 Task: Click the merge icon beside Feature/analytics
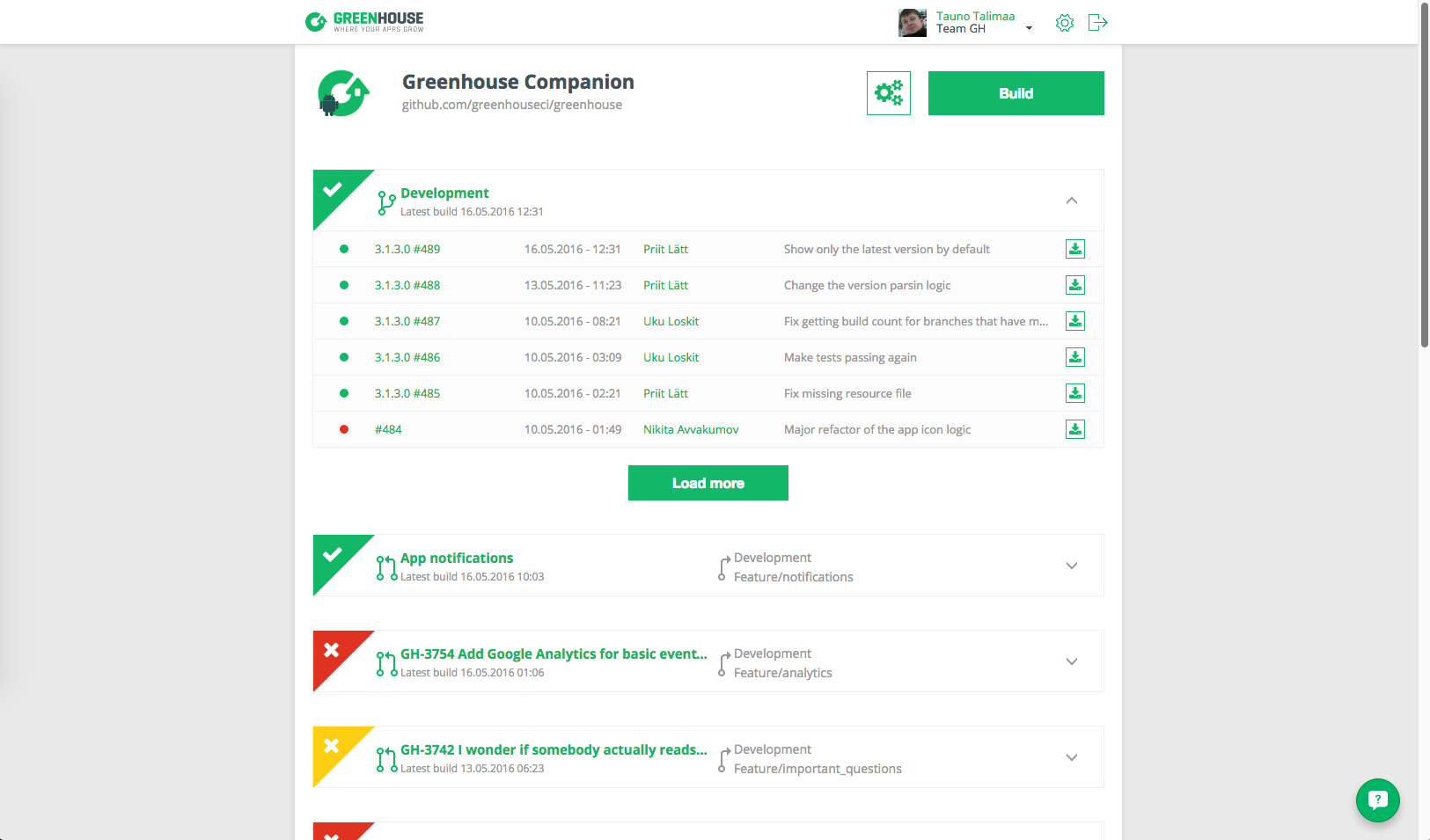click(x=723, y=664)
